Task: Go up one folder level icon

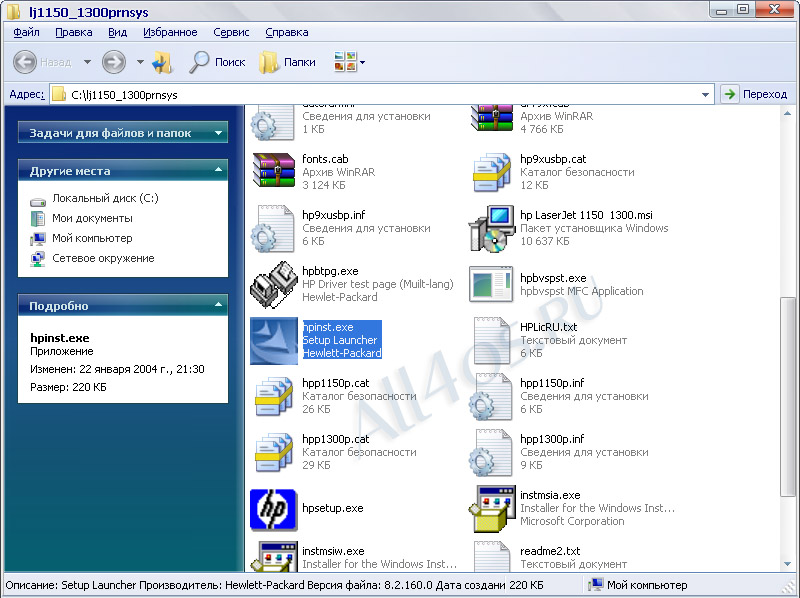Action: [163, 62]
